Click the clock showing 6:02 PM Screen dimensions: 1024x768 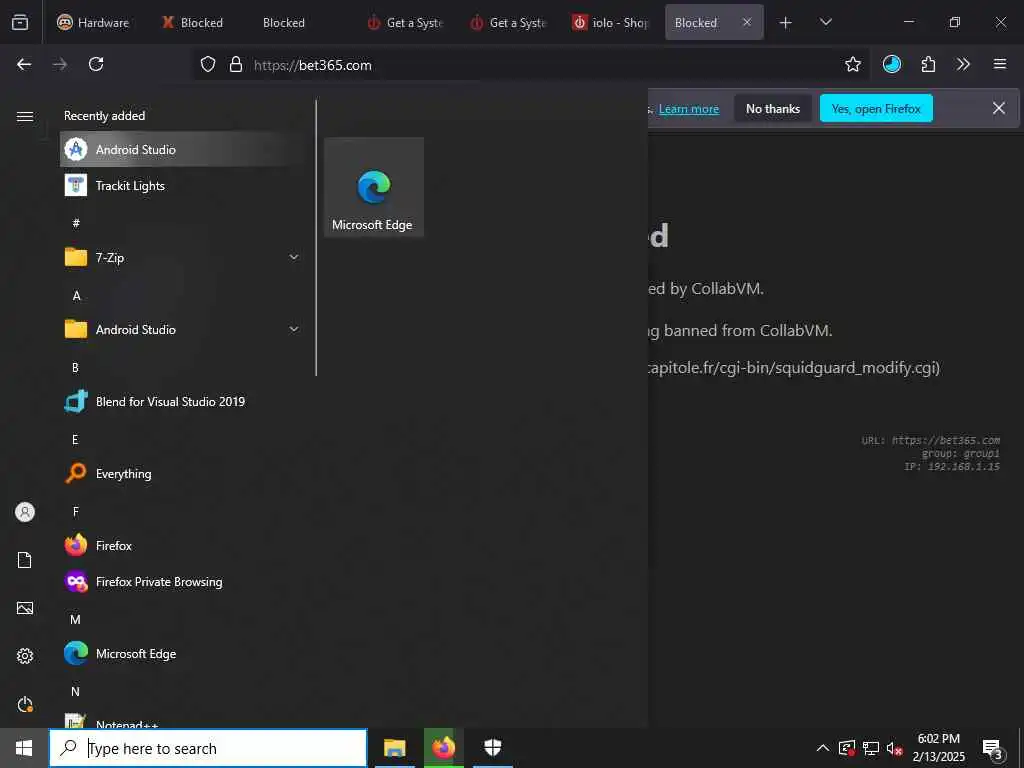pos(938,748)
